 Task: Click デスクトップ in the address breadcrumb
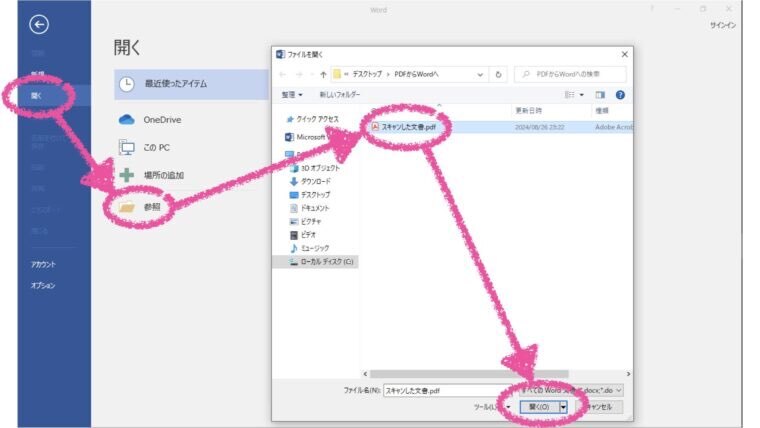(367, 74)
